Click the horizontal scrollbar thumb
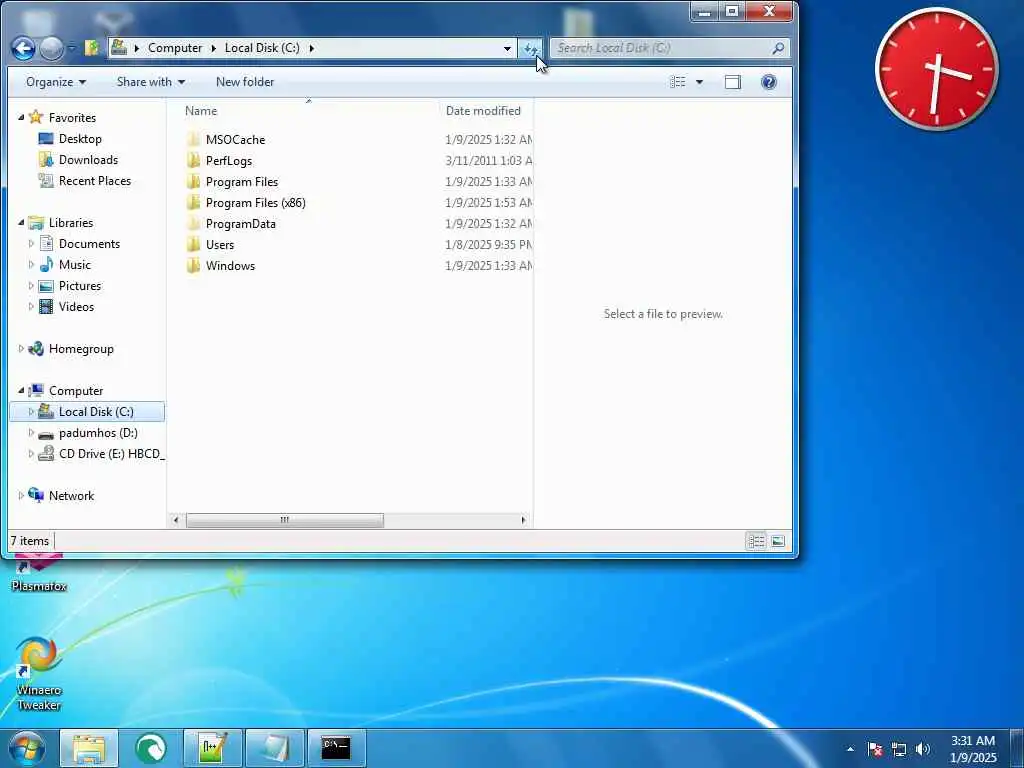The image size is (1024, 768). coord(285,520)
